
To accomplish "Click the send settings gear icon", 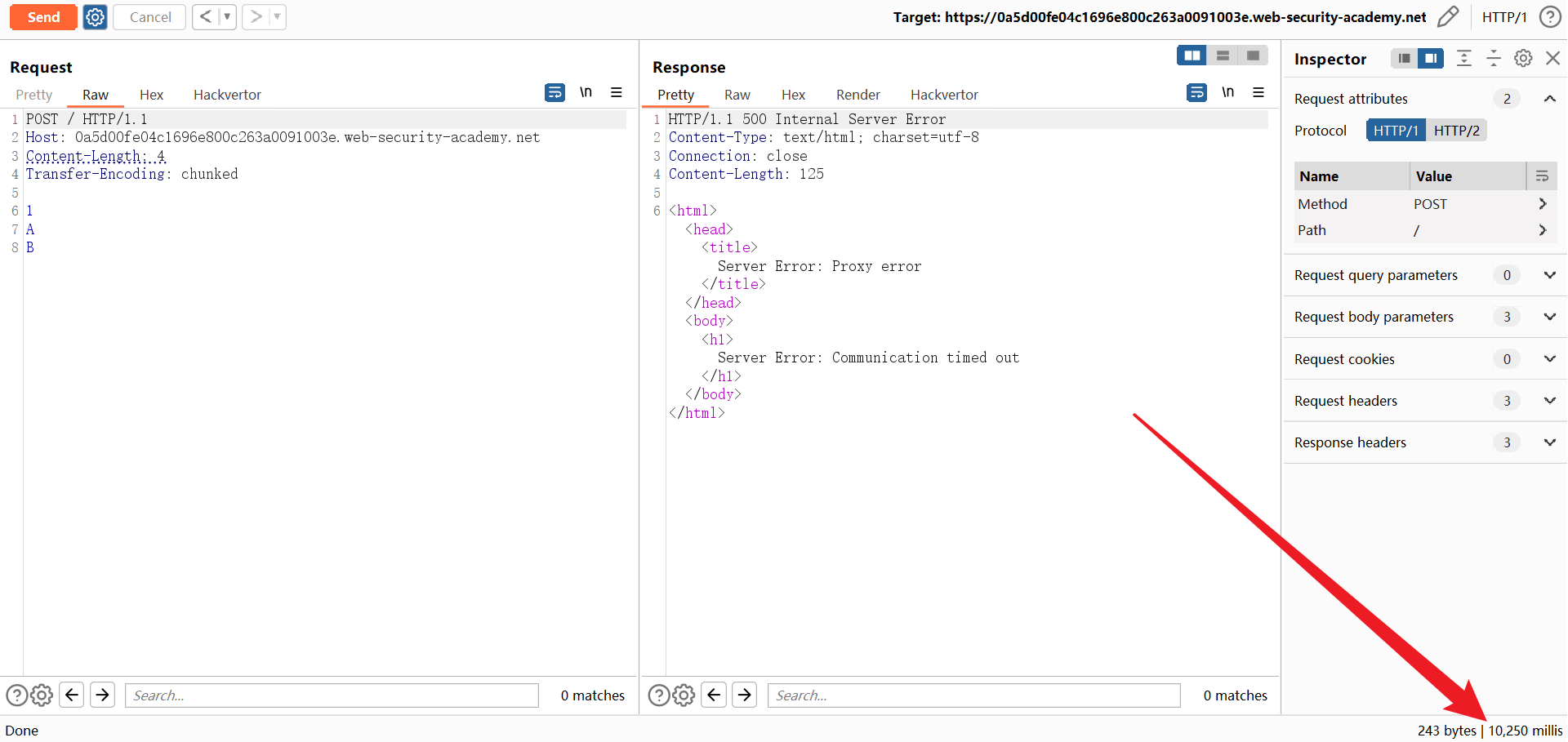I will pyautogui.click(x=95, y=17).
